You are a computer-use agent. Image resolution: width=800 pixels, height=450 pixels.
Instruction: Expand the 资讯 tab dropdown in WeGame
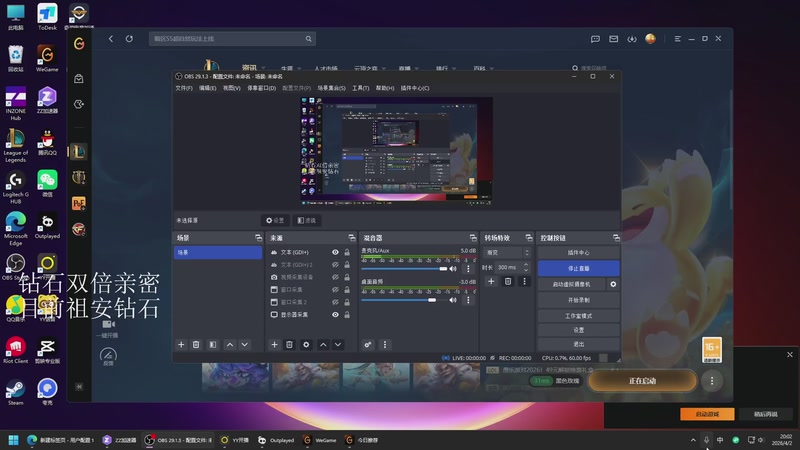pyautogui.click(x=263, y=68)
